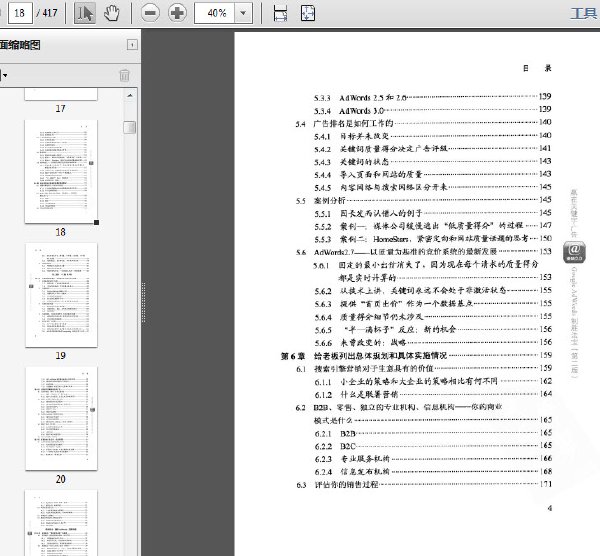This screenshot has height=556, width=600.
Task: Open the Tools pane link
Action: tap(584, 13)
